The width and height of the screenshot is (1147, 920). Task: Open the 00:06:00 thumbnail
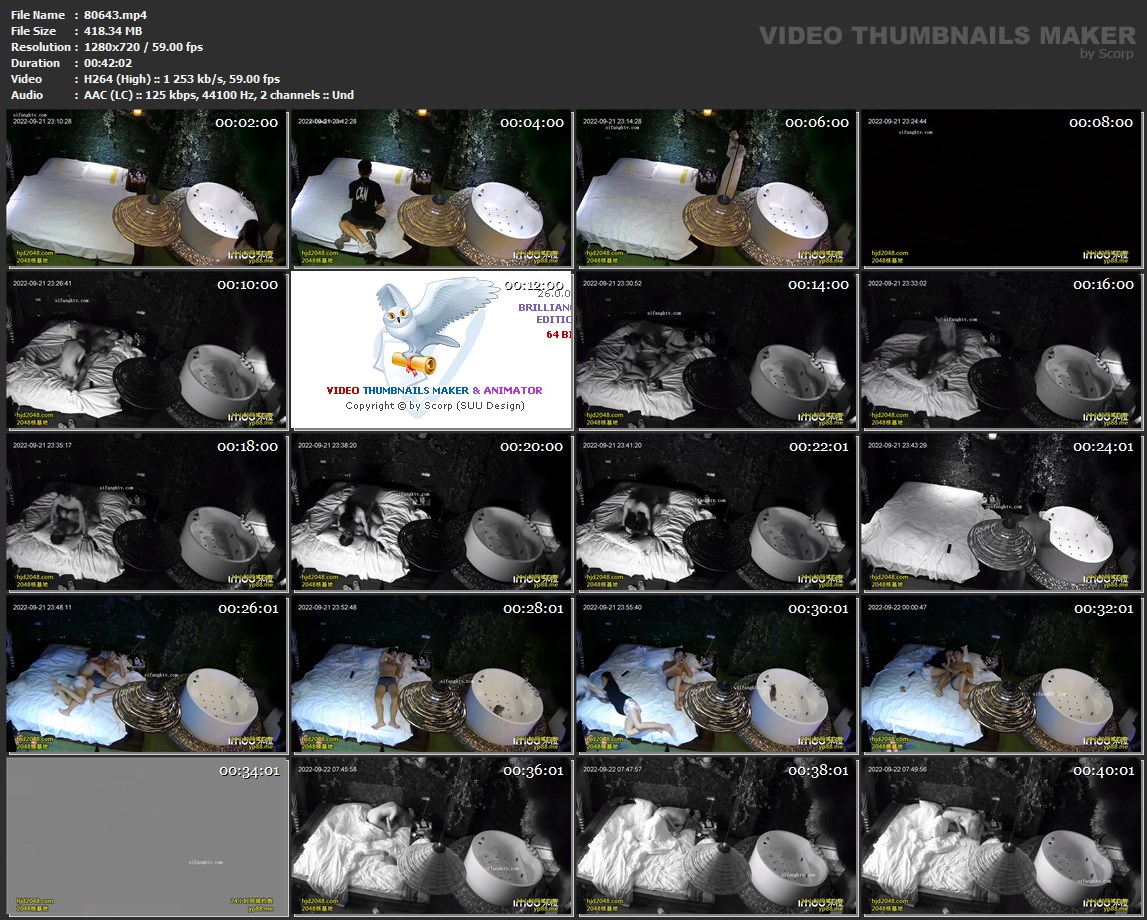coord(716,188)
